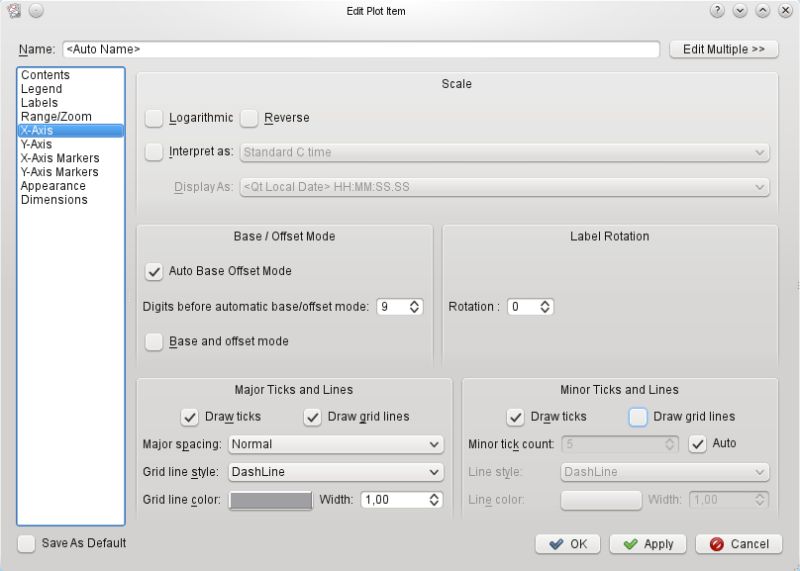Image resolution: width=800 pixels, height=571 pixels.
Task: Enable the Logarithmic scale checkbox
Action: [154, 118]
